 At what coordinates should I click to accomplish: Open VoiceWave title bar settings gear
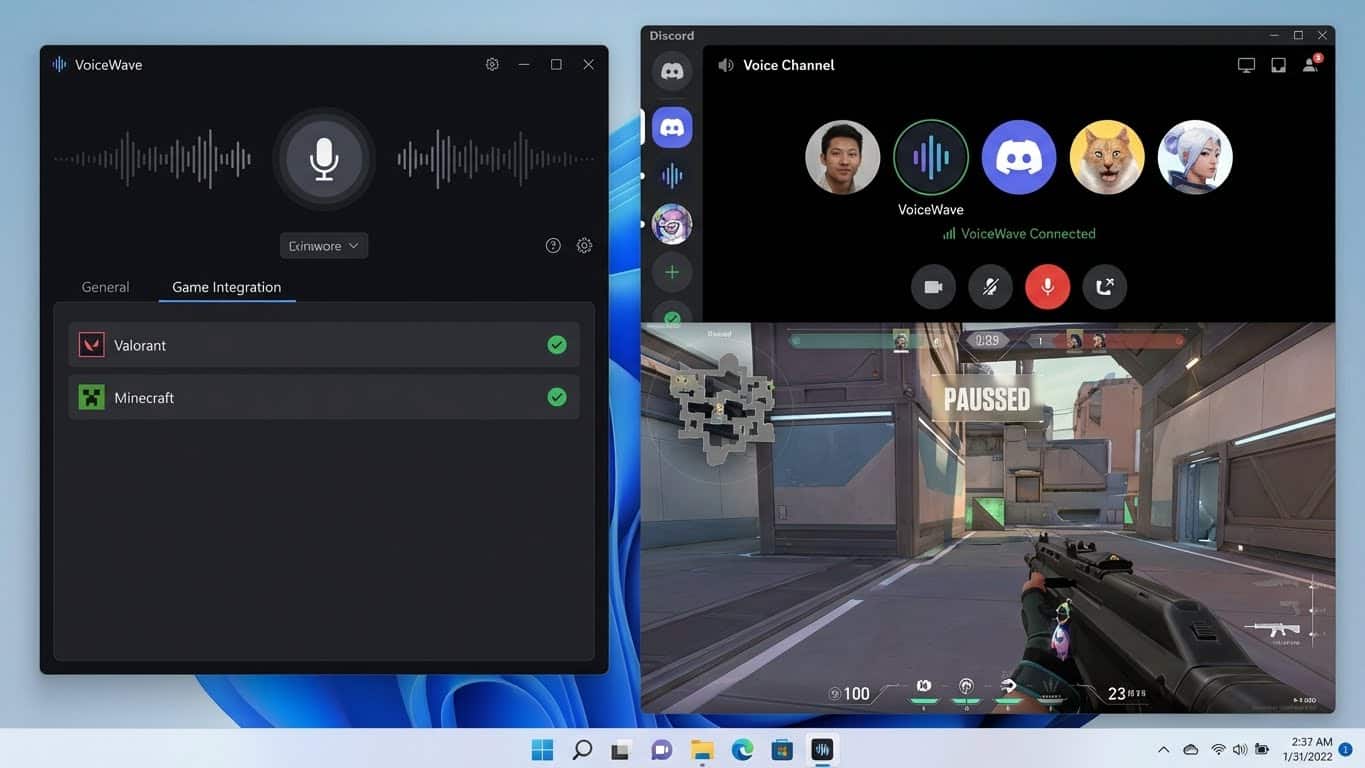pyautogui.click(x=492, y=64)
